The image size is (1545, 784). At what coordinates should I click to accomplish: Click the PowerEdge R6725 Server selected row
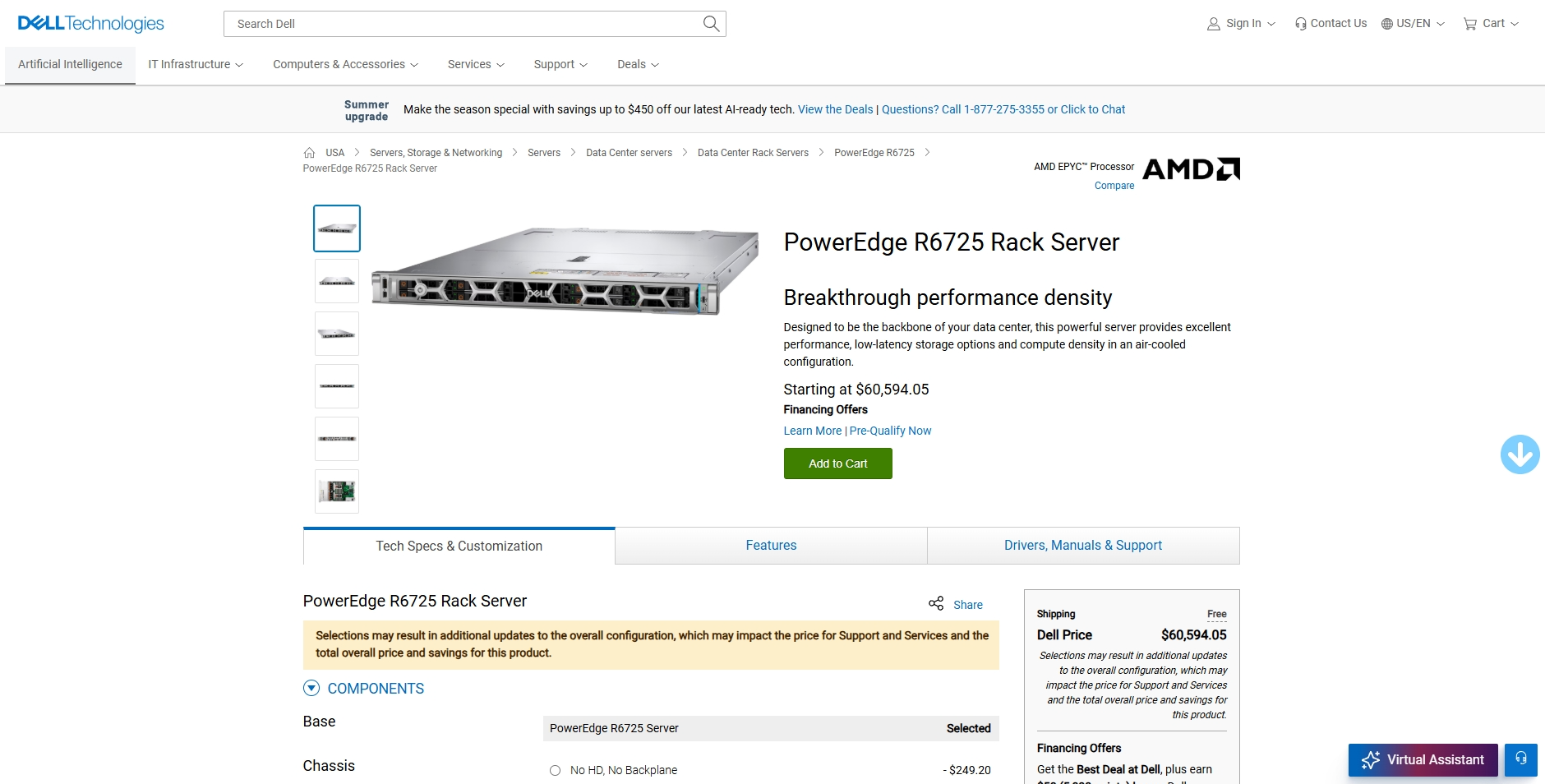click(x=771, y=728)
